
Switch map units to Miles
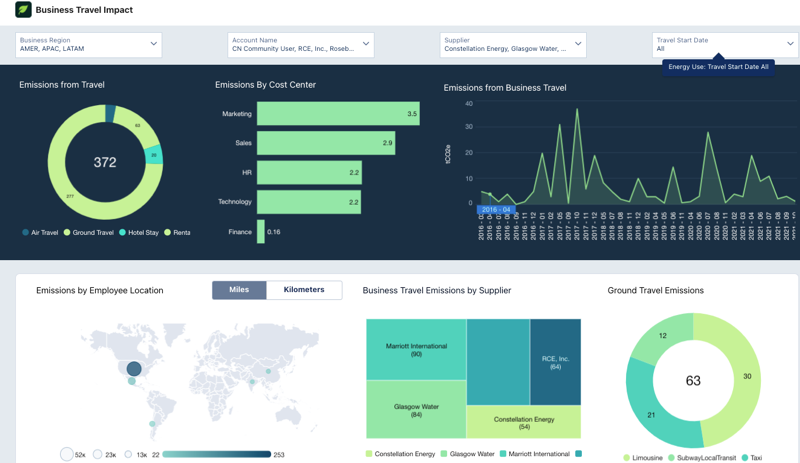tap(239, 290)
